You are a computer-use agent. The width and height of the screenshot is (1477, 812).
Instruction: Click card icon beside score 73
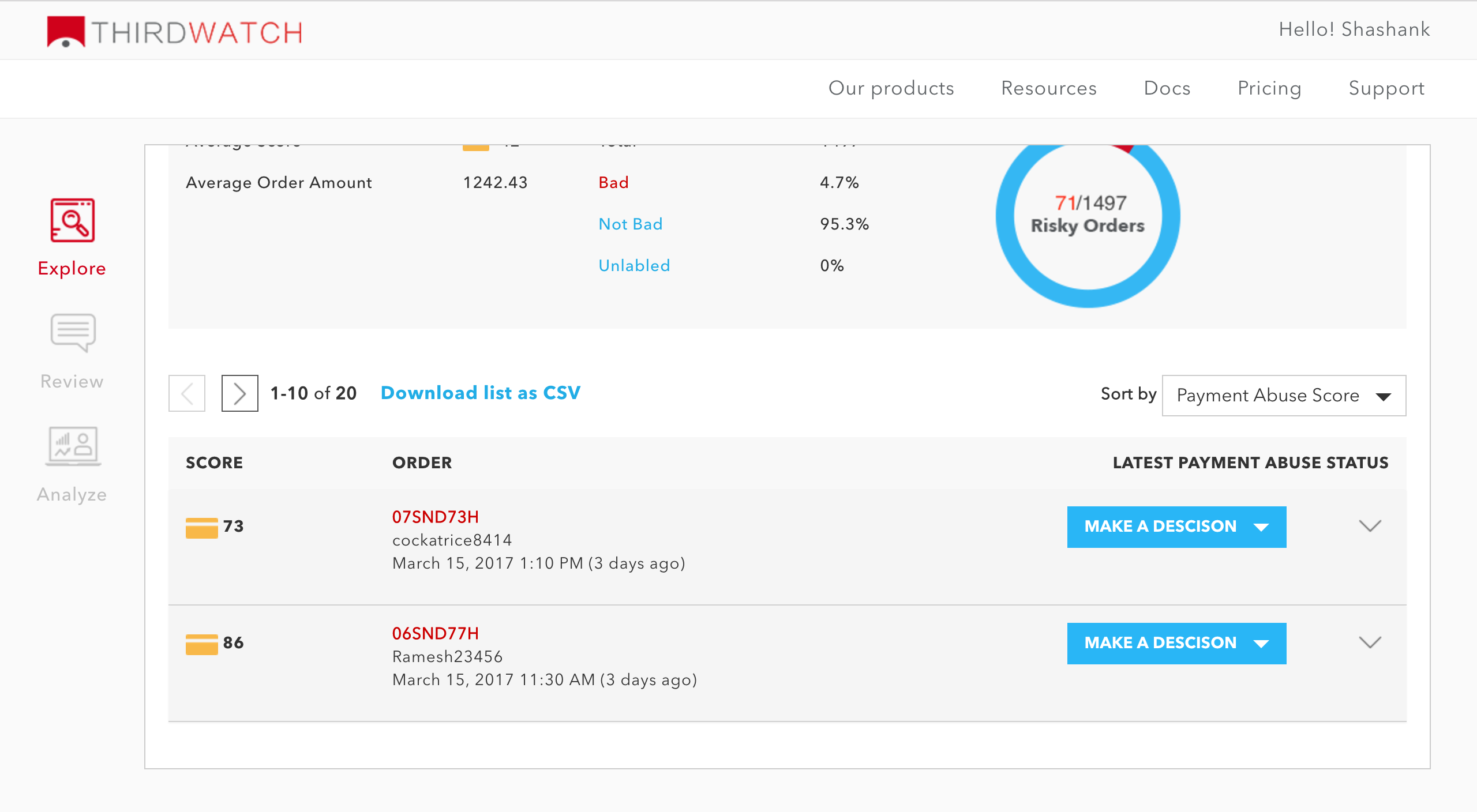[x=201, y=527]
